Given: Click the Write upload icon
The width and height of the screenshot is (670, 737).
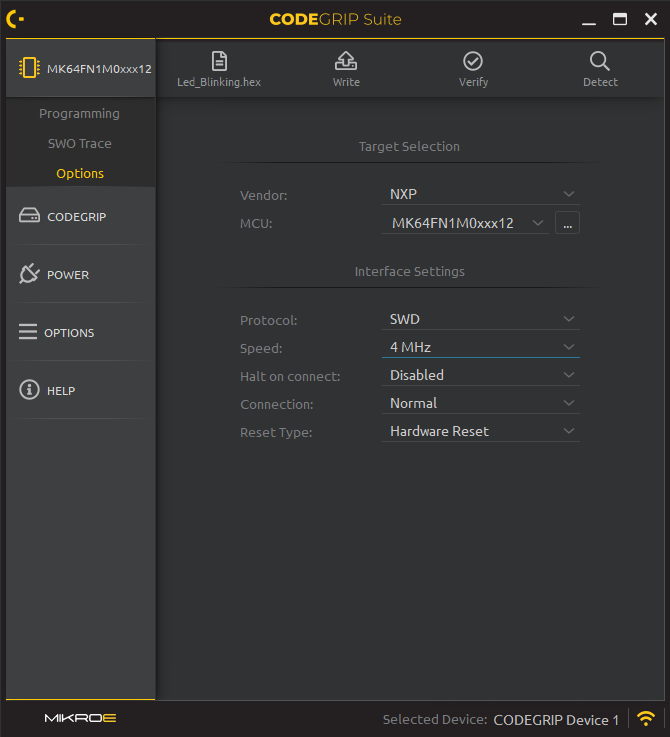Looking at the screenshot, I should [346, 61].
